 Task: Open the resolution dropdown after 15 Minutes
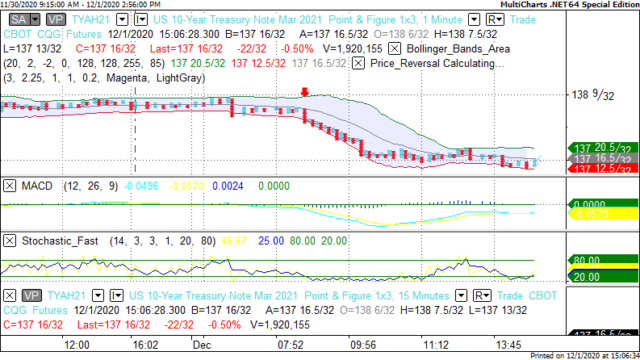click(x=461, y=296)
